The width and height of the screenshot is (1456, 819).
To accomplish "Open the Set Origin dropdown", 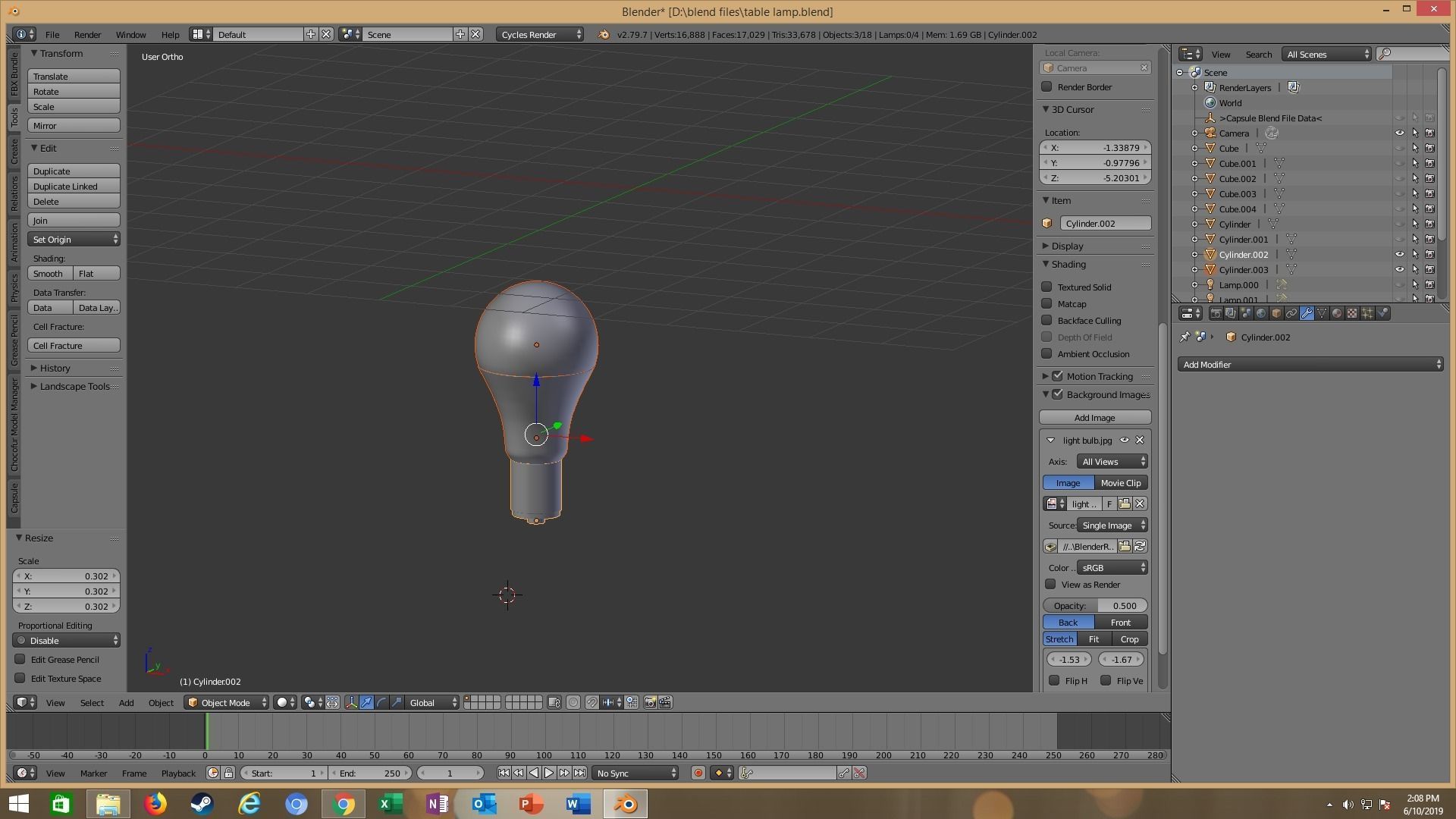I will (74, 240).
